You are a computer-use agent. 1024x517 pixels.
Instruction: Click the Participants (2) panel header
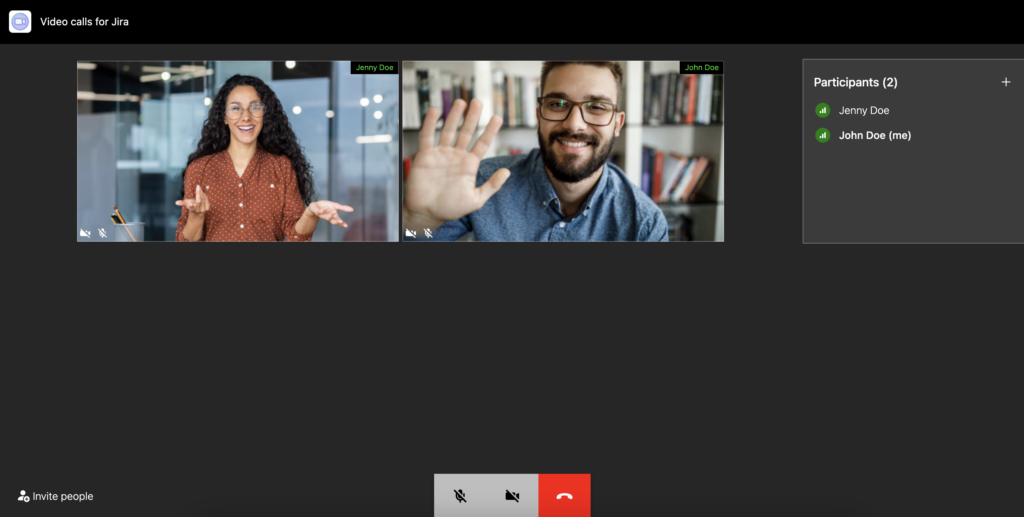pyautogui.click(x=856, y=82)
